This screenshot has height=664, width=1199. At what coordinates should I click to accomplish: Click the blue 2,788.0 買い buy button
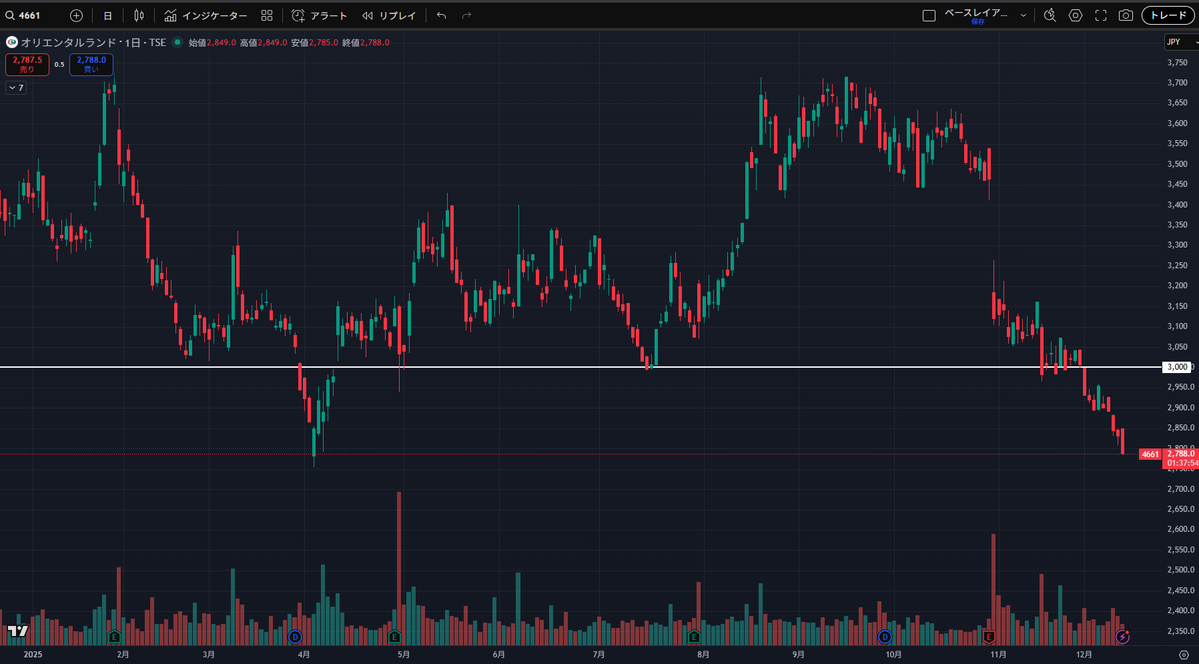[91, 64]
